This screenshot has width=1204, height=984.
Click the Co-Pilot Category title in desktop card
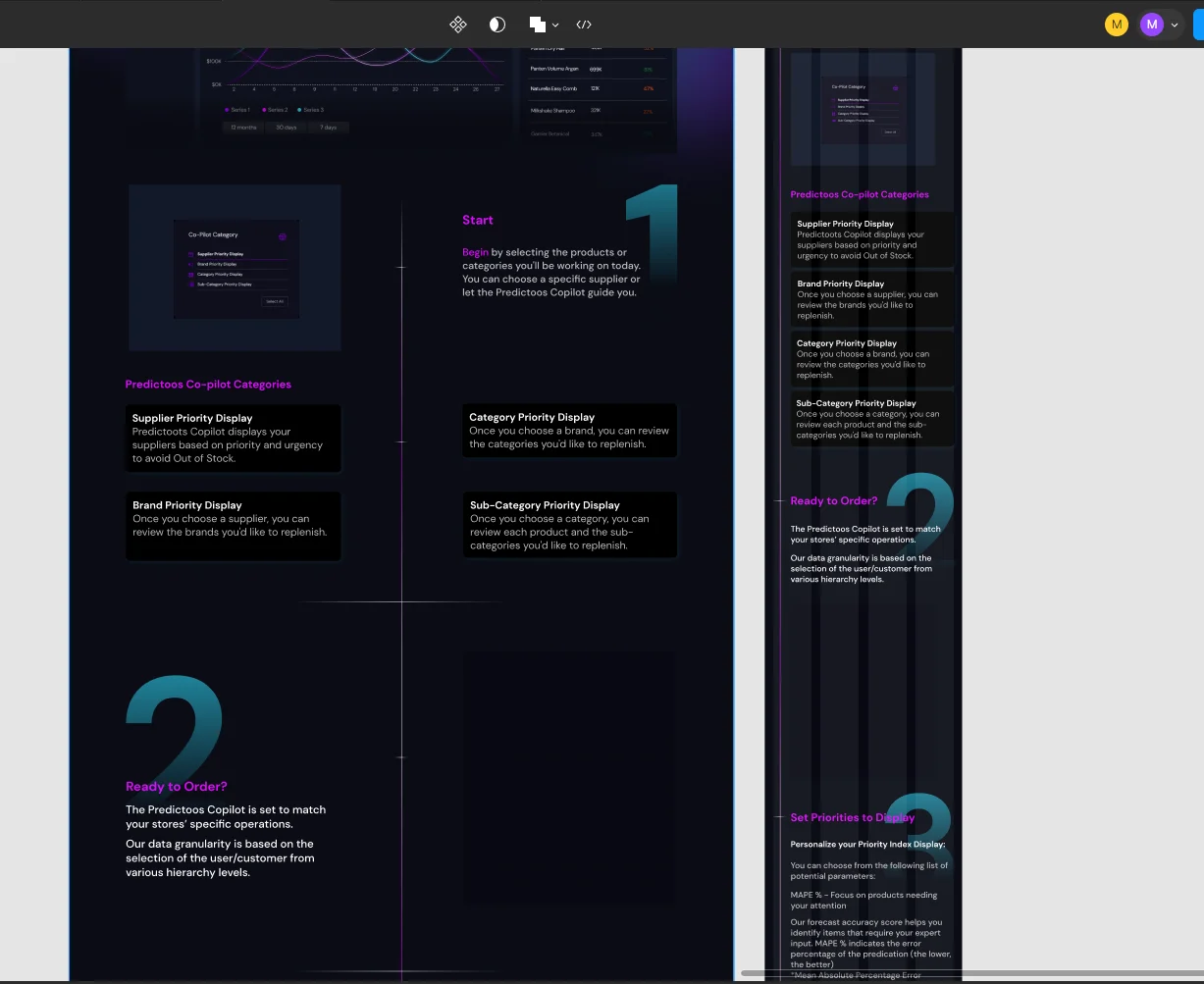(x=213, y=235)
